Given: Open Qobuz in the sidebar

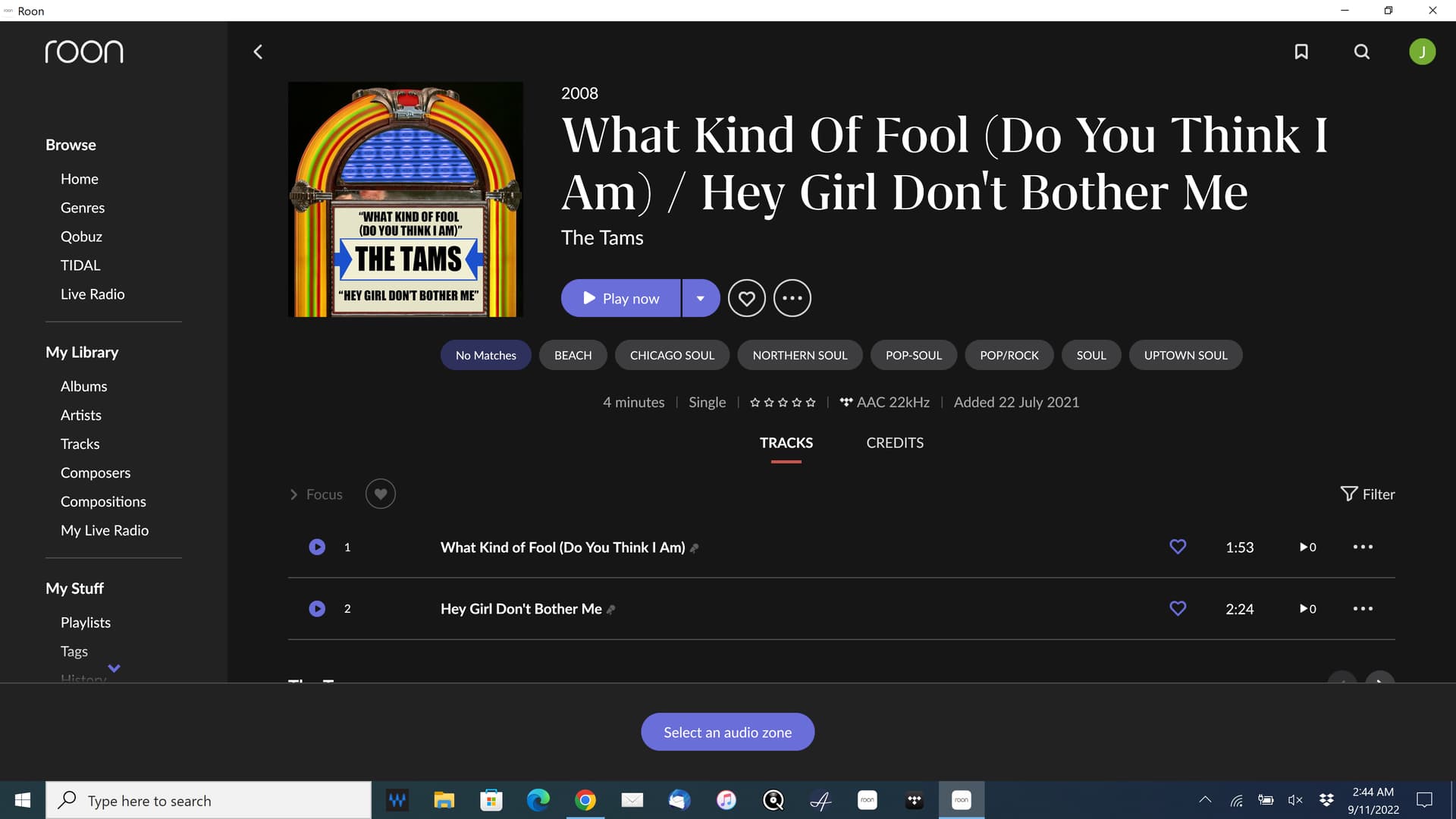Looking at the screenshot, I should pos(81,237).
